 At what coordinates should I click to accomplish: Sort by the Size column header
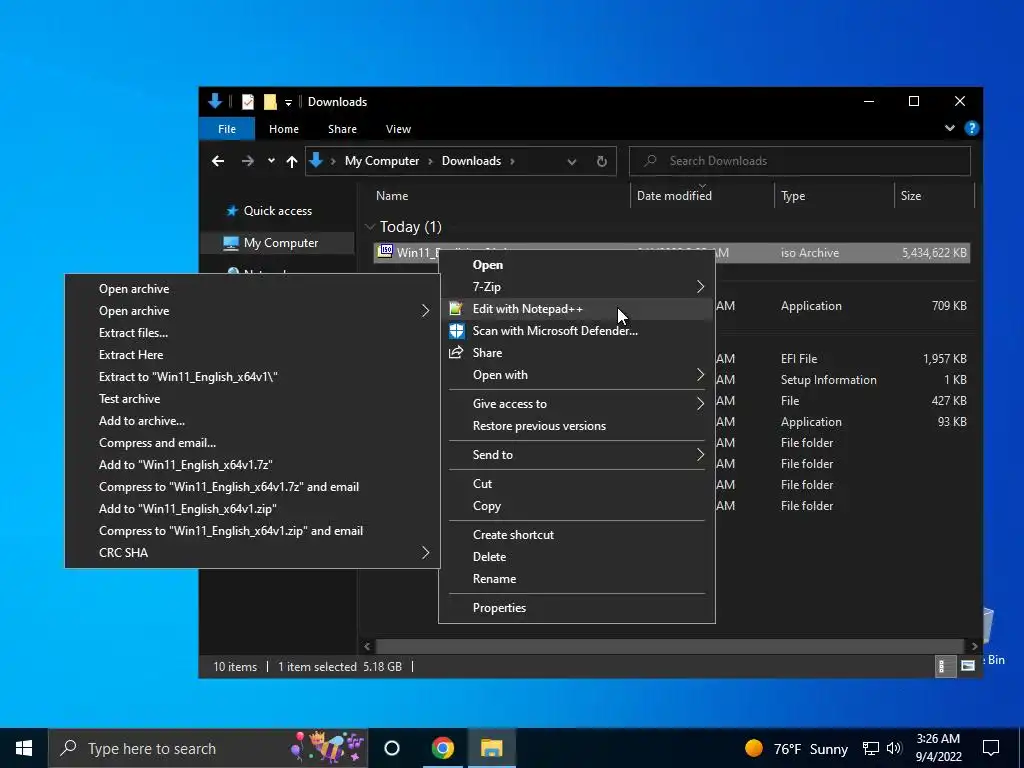(x=933, y=196)
